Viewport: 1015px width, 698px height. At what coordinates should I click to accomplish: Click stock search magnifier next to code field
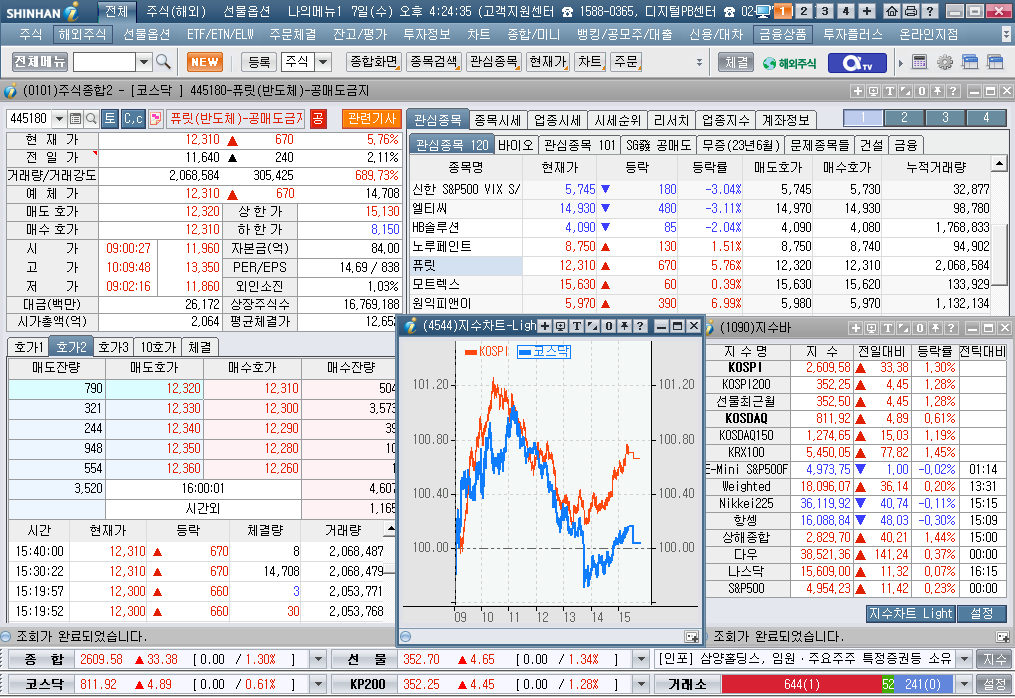coord(91,118)
